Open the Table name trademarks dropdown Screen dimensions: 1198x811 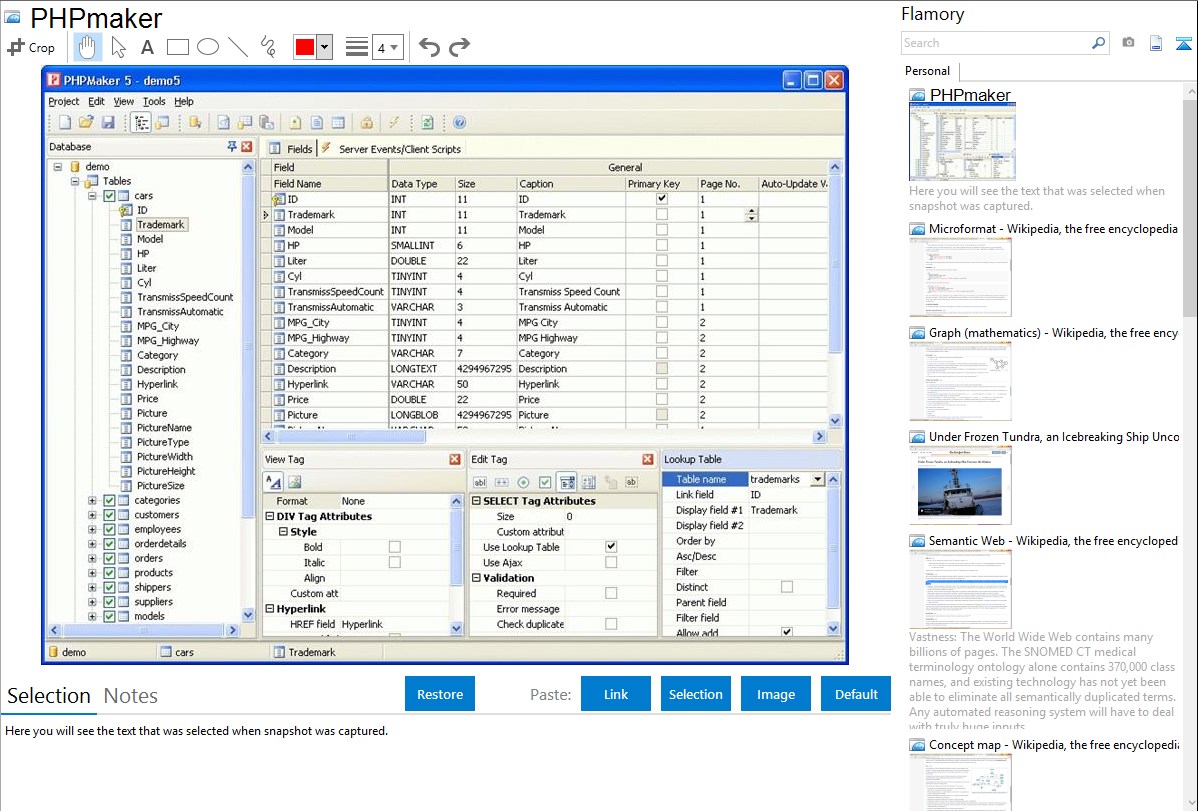click(818, 479)
